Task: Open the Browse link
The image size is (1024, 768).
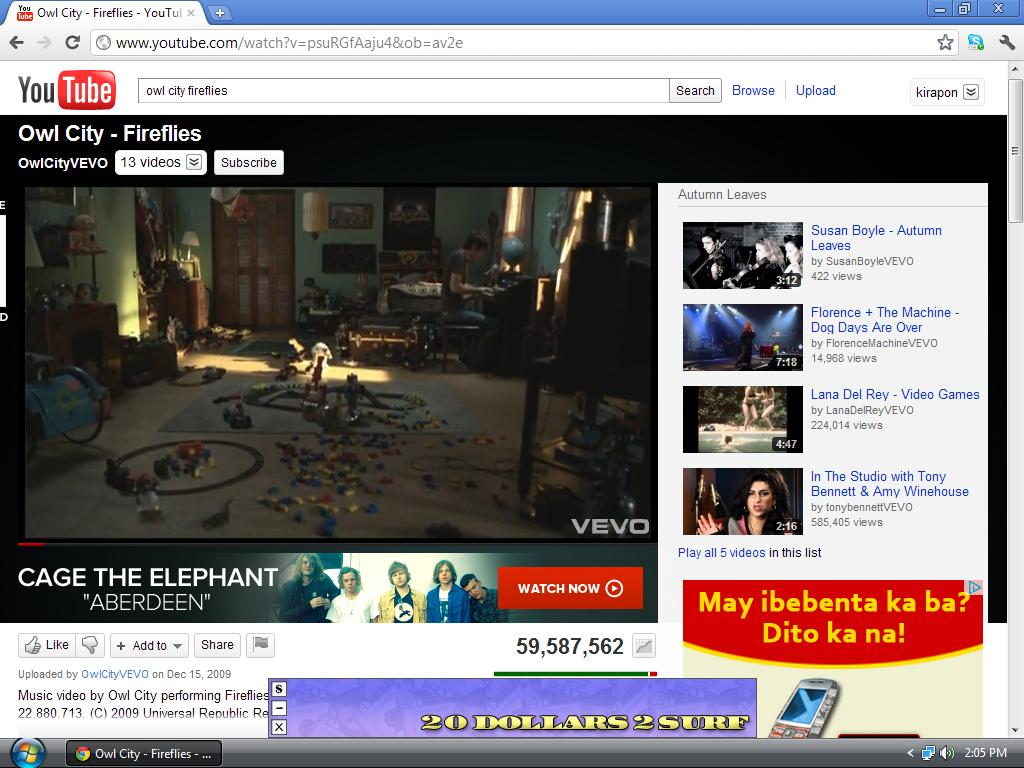Action: [753, 91]
